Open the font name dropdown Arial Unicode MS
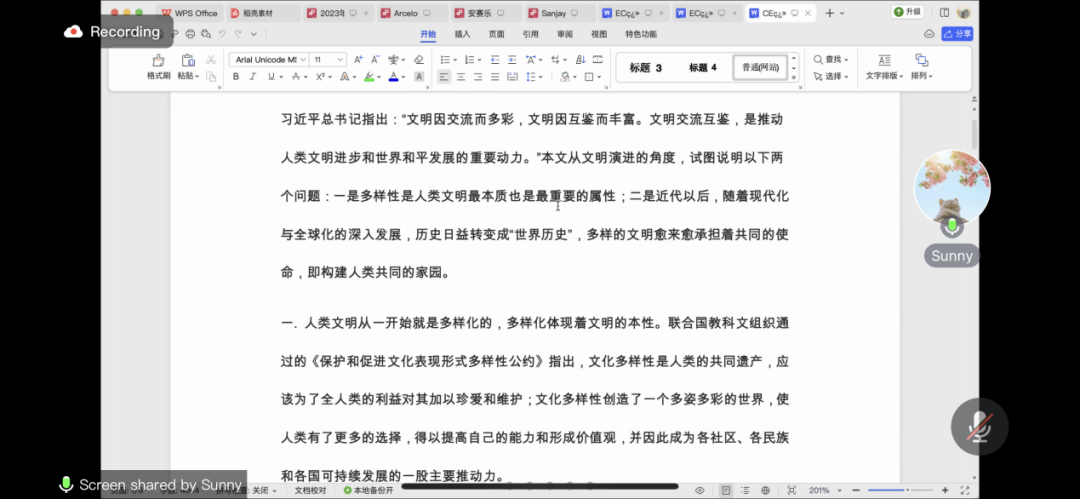Image resolution: width=1080 pixels, height=499 pixels. [x=268, y=60]
